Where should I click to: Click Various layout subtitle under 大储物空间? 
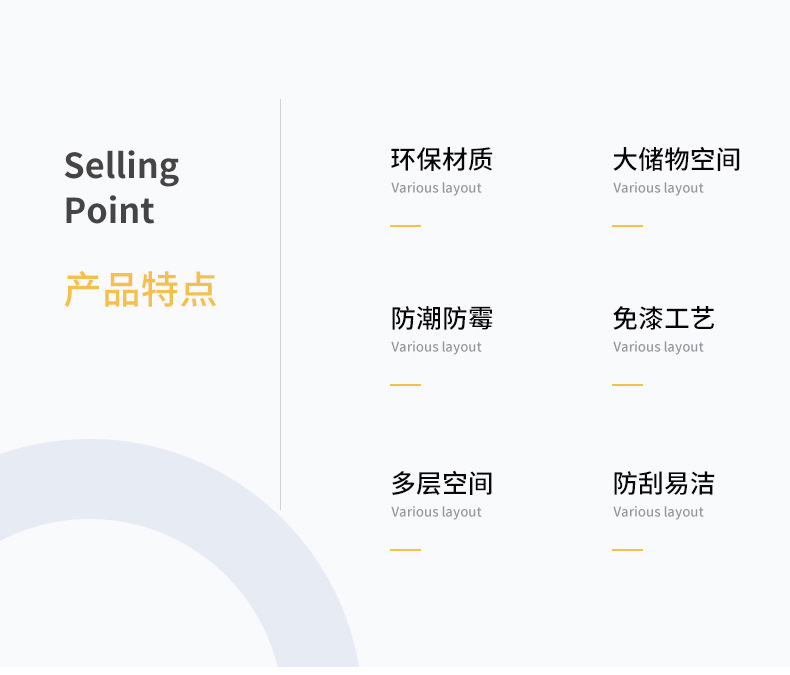point(658,188)
